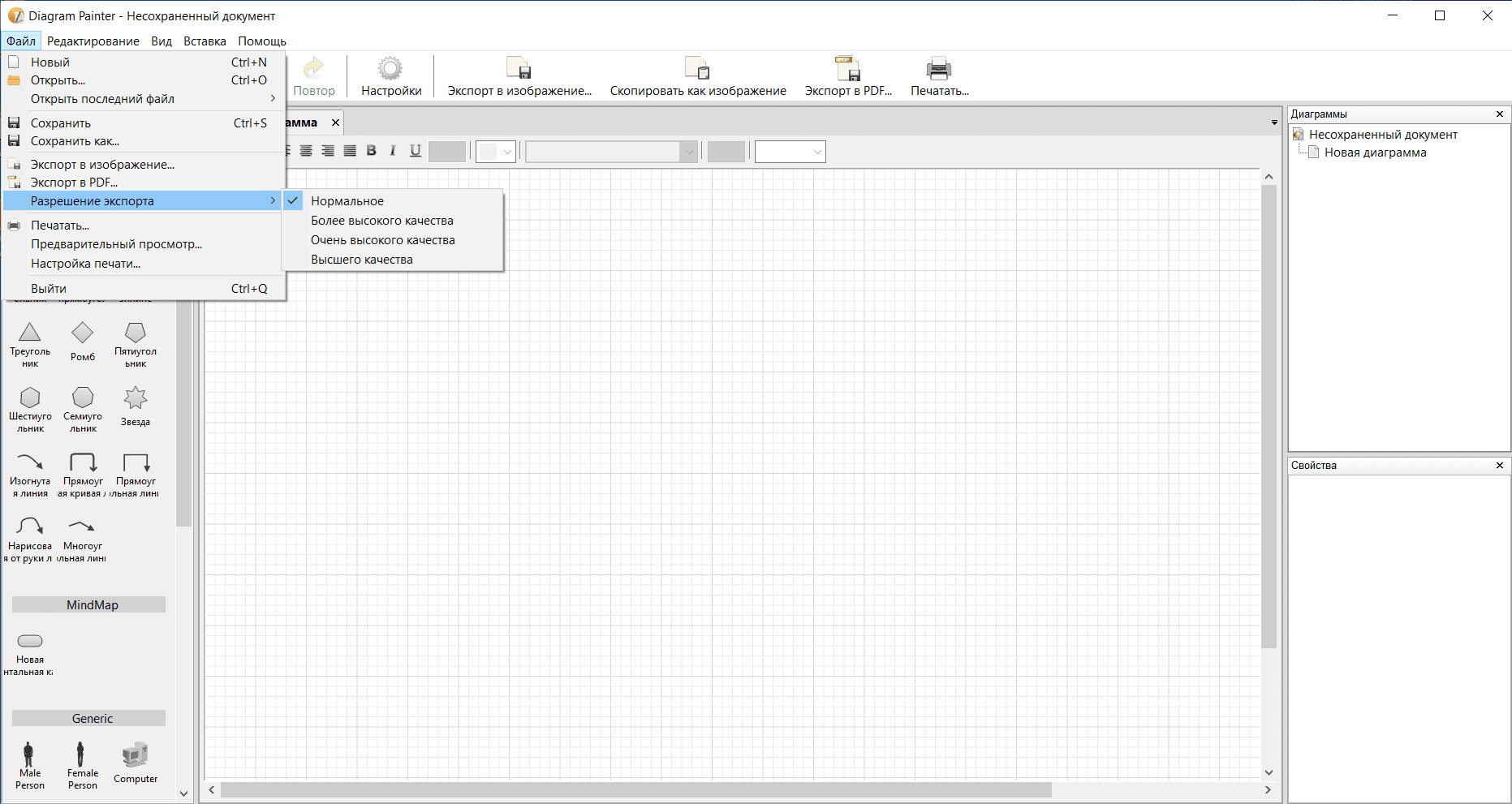Select Более высокого качества export resolution
This screenshot has height=804, width=1512.
(x=393, y=221)
